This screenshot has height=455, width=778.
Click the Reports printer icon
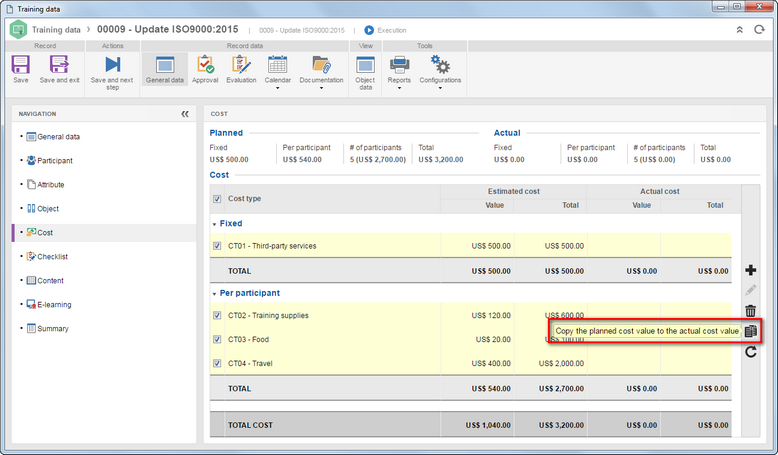tap(399, 65)
